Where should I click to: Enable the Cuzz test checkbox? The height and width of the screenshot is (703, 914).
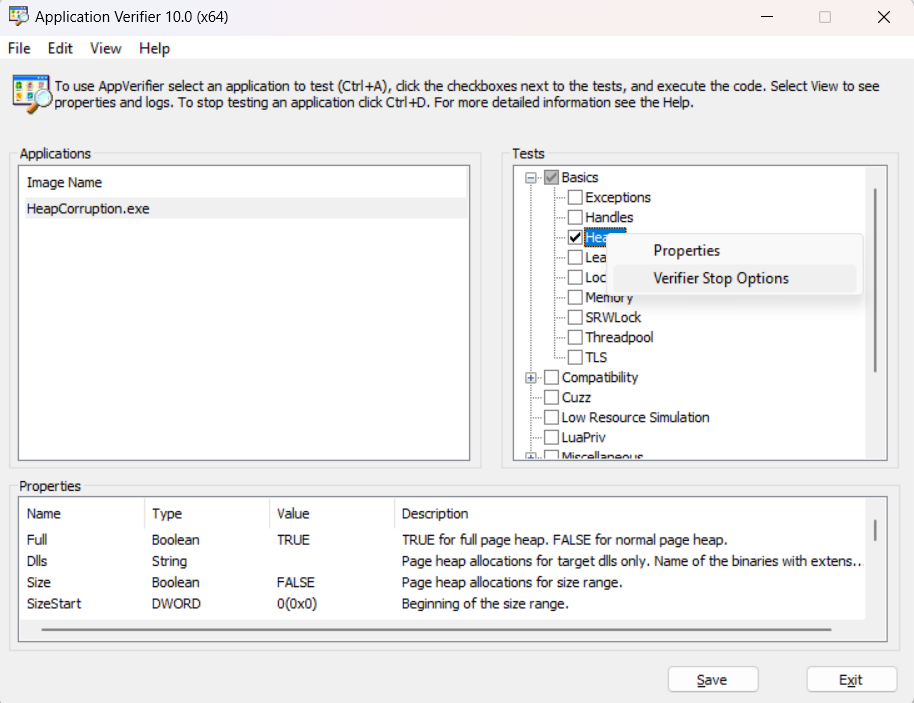coord(551,398)
